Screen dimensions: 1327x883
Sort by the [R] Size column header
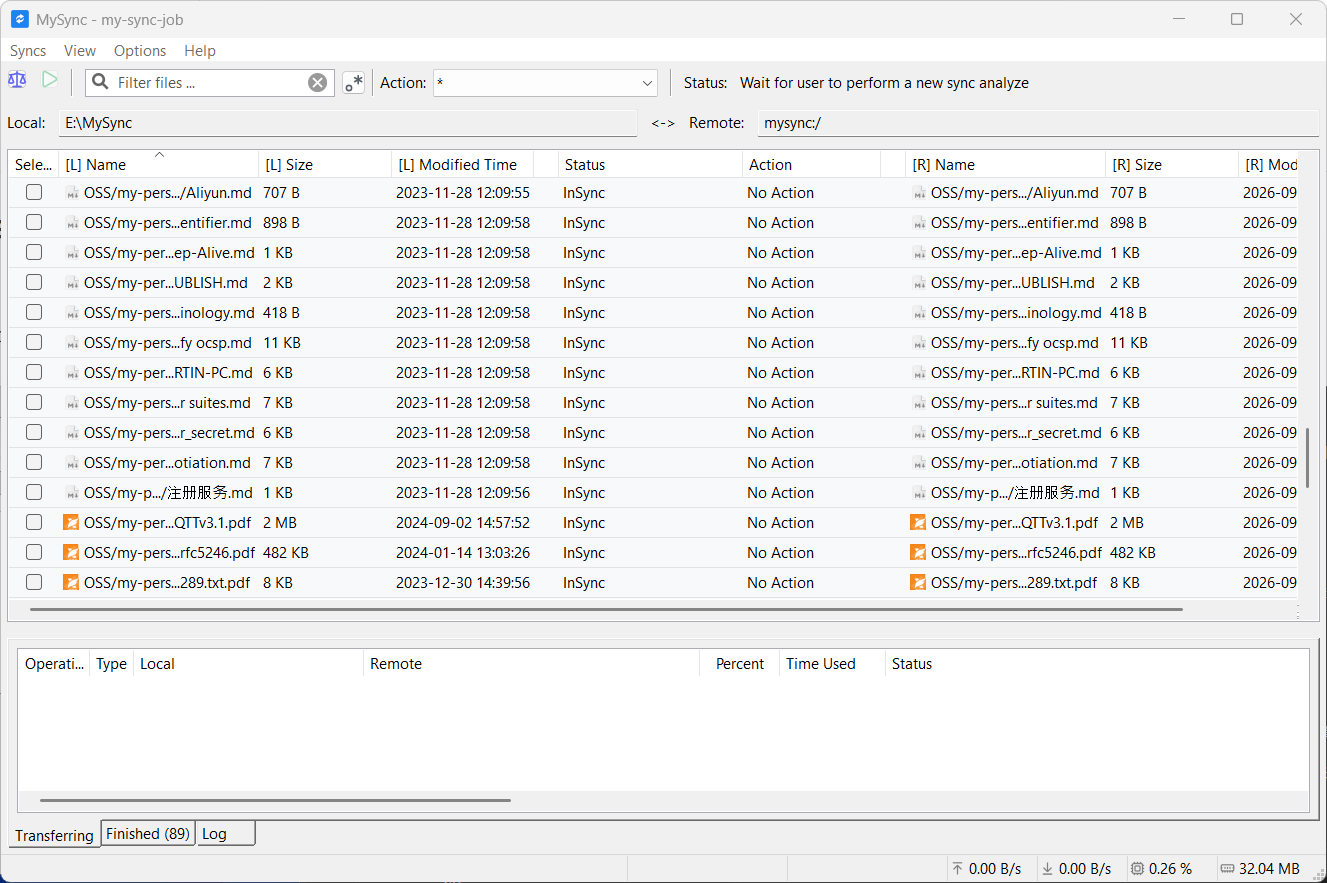pos(1172,165)
